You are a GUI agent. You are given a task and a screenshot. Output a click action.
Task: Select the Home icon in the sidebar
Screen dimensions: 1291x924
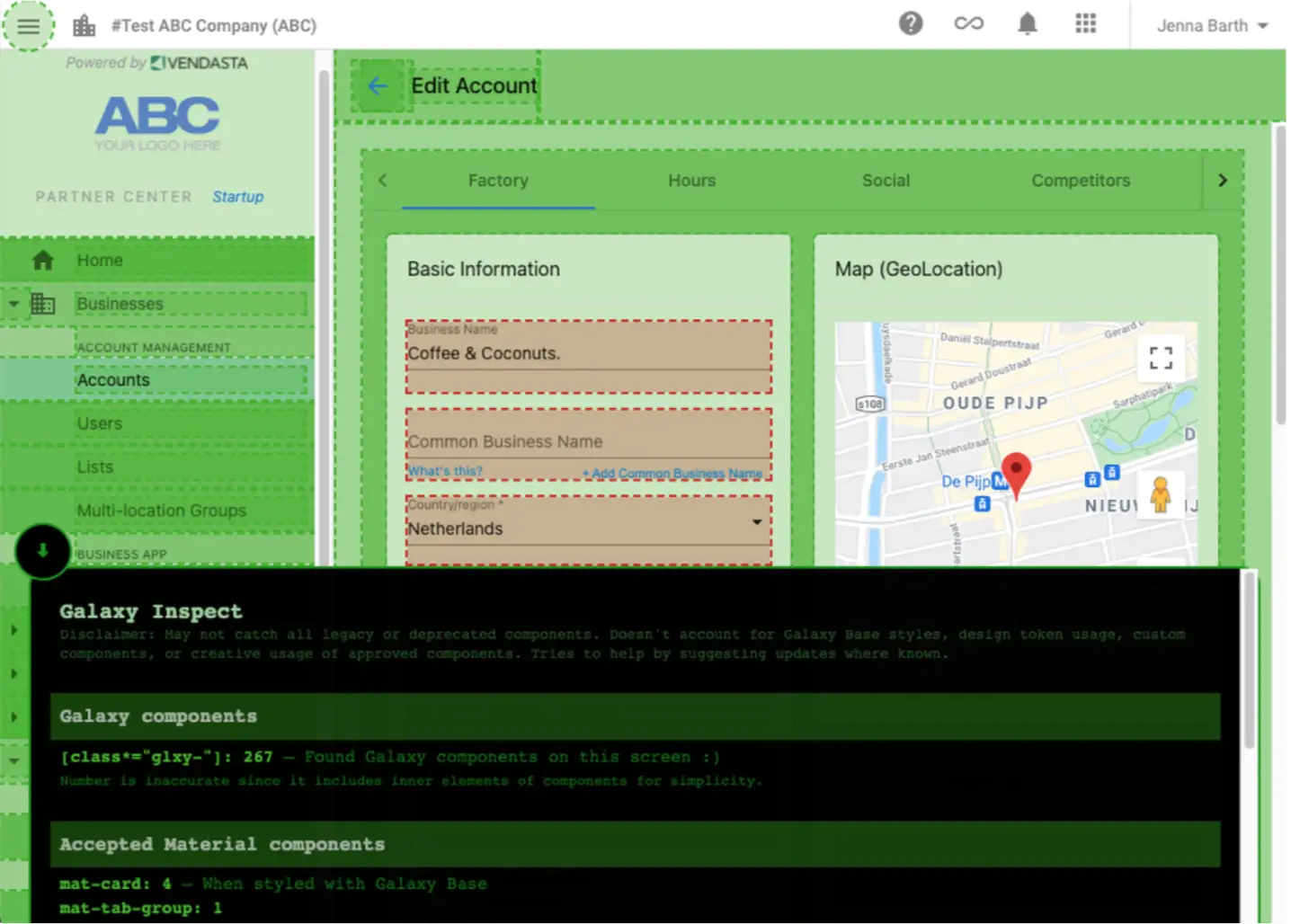(42, 260)
